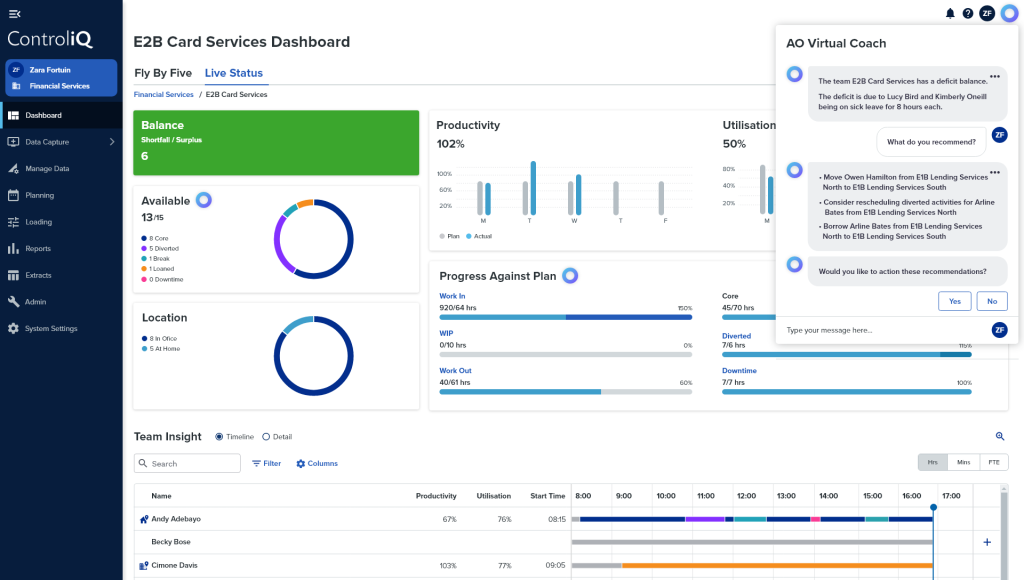Click No to decline recommendations
Image resolution: width=1024 pixels, height=580 pixels.
[992, 301]
